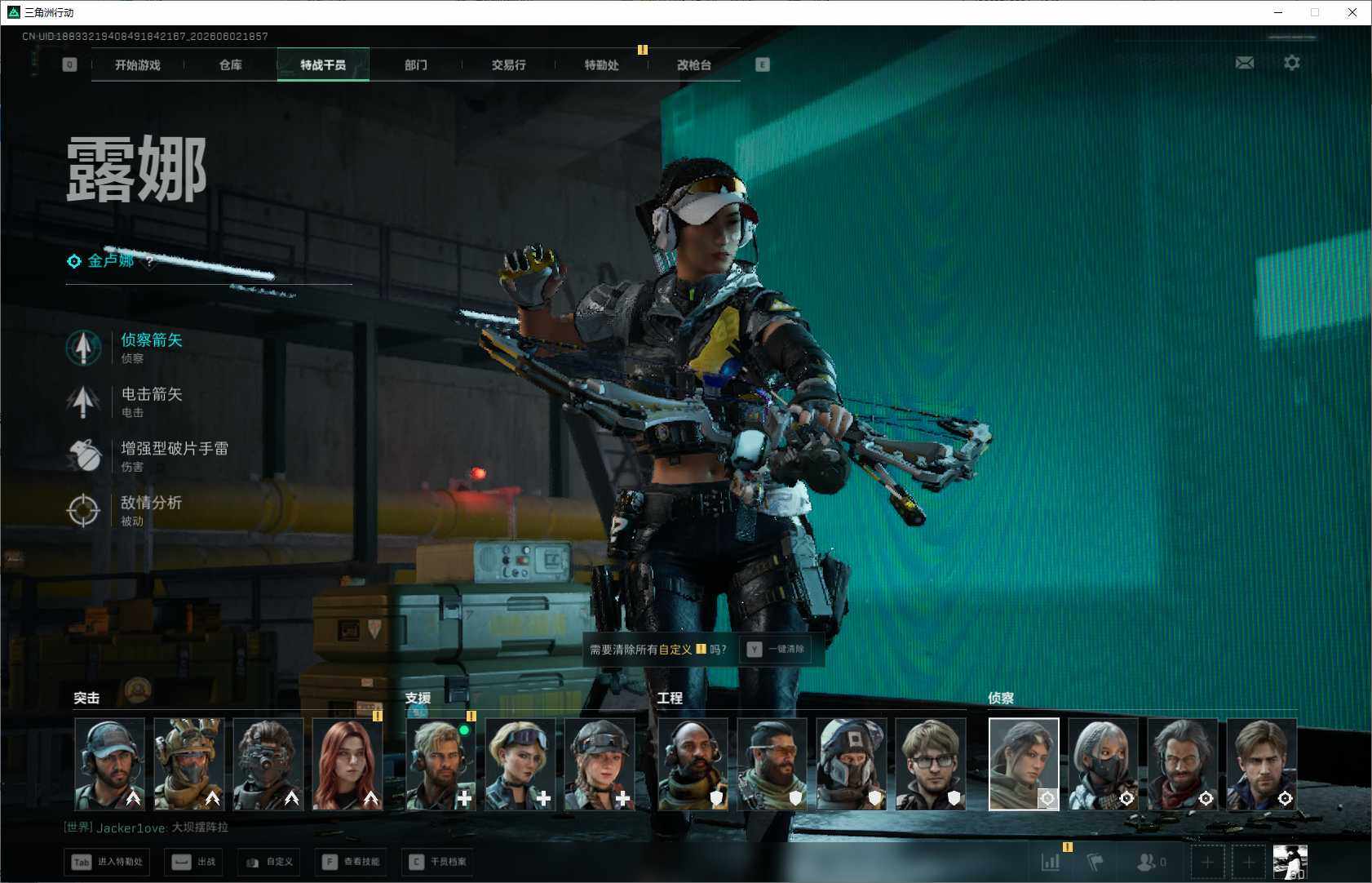Open the bar chart statistics icon

tap(1051, 861)
